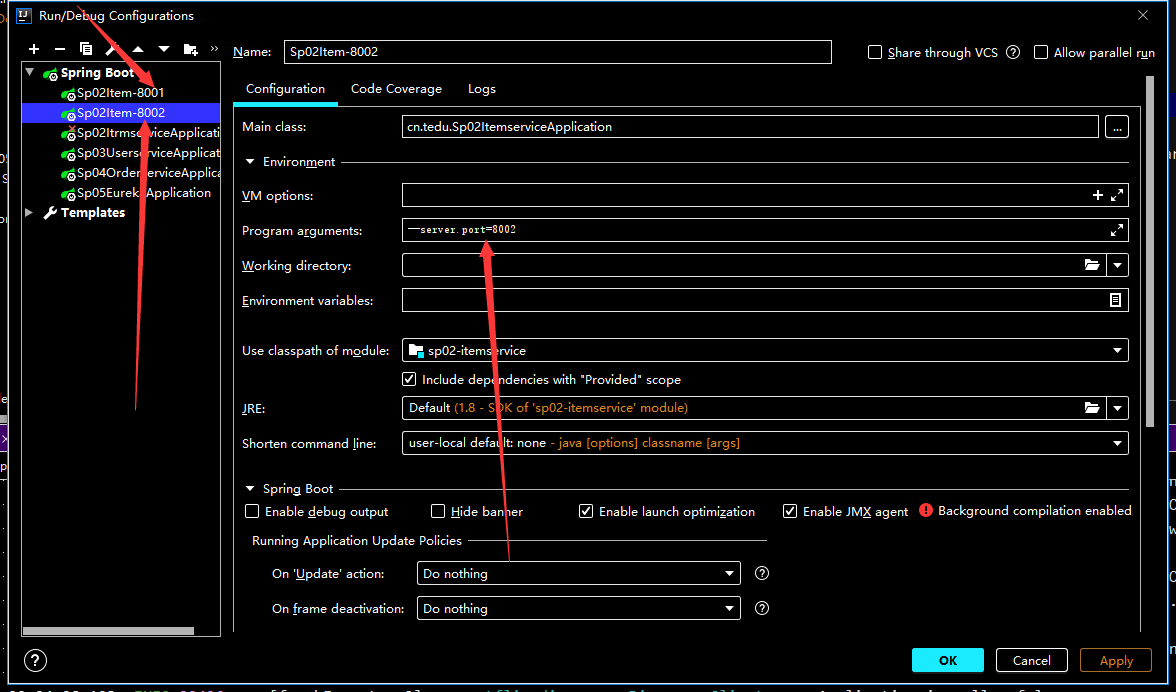Switch to the Logs tab
This screenshot has width=1176, height=692.
(x=482, y=88)
